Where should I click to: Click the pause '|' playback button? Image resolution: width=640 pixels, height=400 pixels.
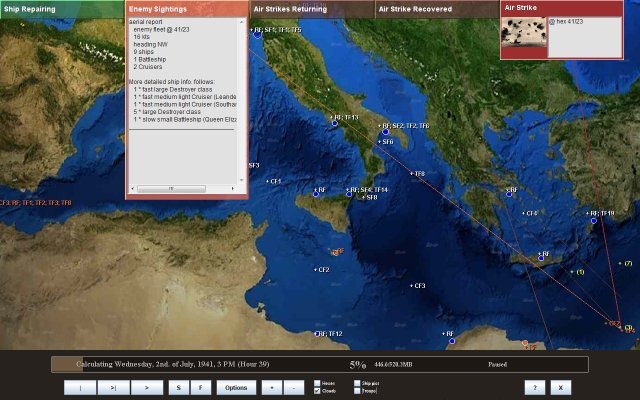pos(80,387)
